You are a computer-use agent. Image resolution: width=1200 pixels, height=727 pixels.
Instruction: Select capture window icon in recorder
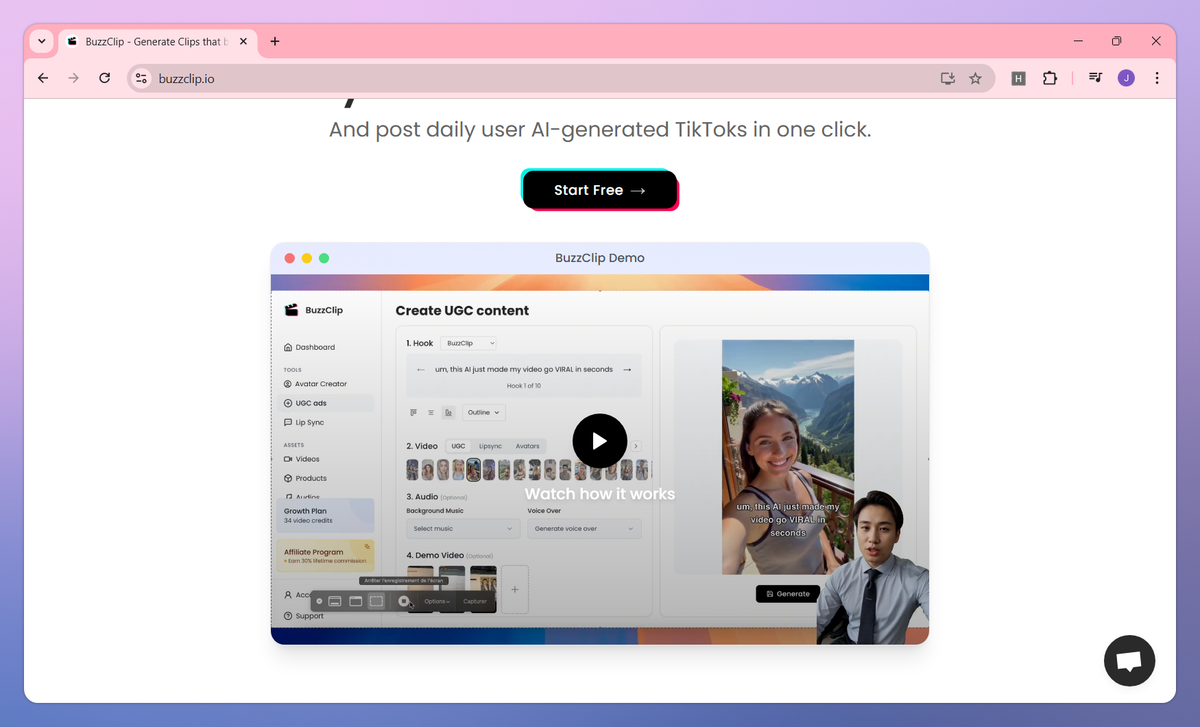pos(355,601)
